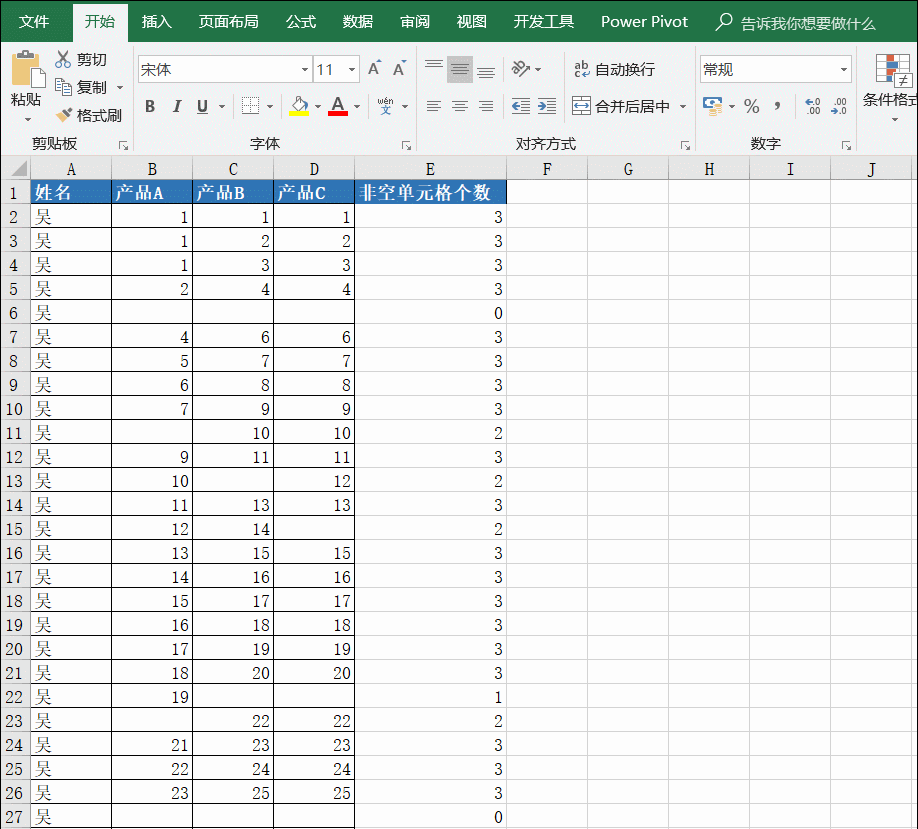The height and width of the screenshot is (829, 918).
Task: Click the accounting number format icon
Action: point(713,106)
